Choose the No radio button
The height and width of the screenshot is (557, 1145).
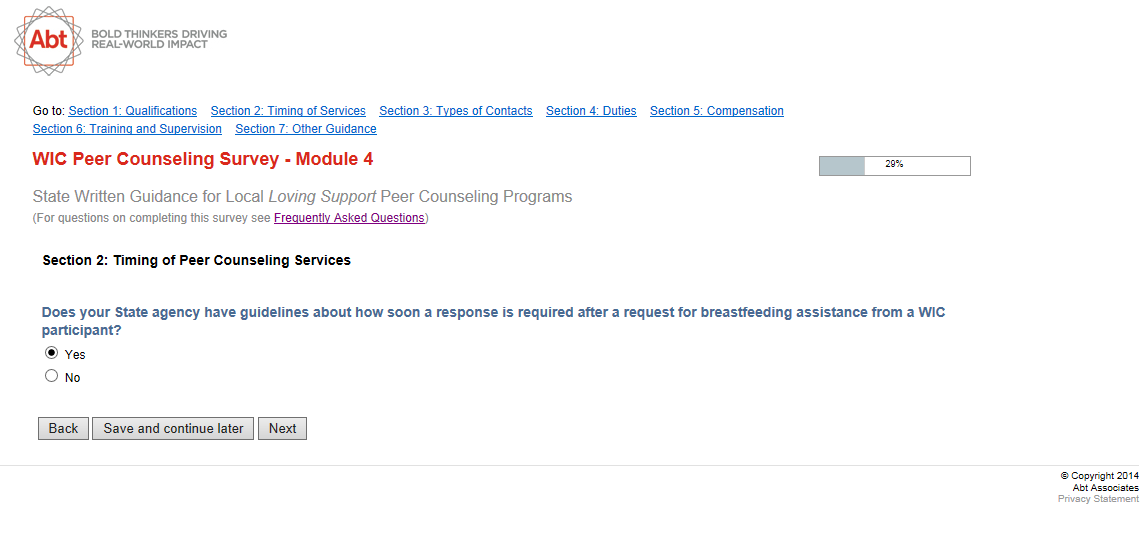[52, 377]
